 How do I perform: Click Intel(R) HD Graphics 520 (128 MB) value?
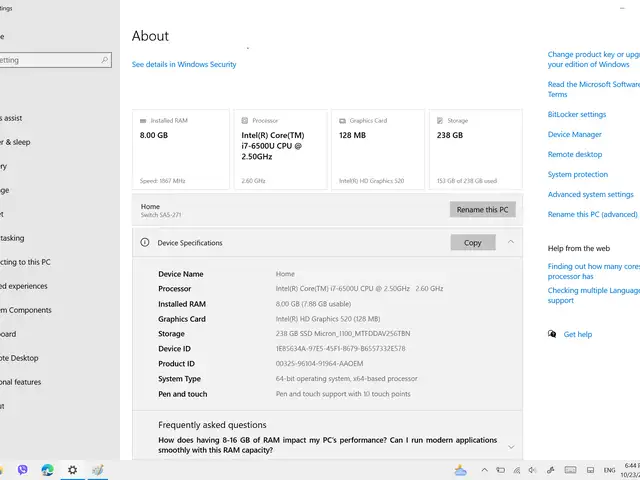click(328, 319)
